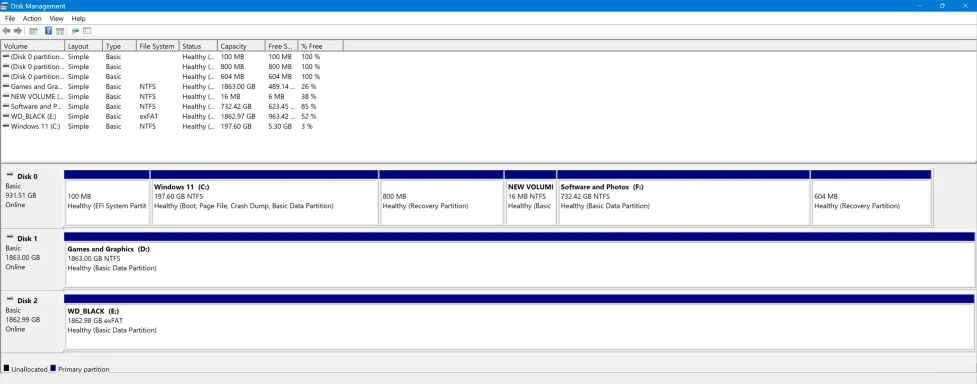
Task: Select the volume icon in the Windows 11 (C:) row
Action: tap(6, 127)
